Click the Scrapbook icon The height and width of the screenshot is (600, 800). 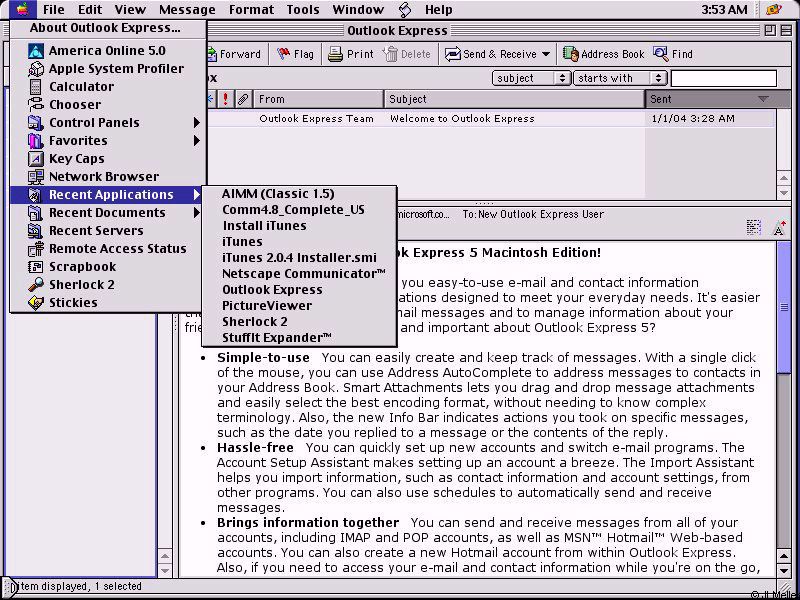(x=36, y=267)
